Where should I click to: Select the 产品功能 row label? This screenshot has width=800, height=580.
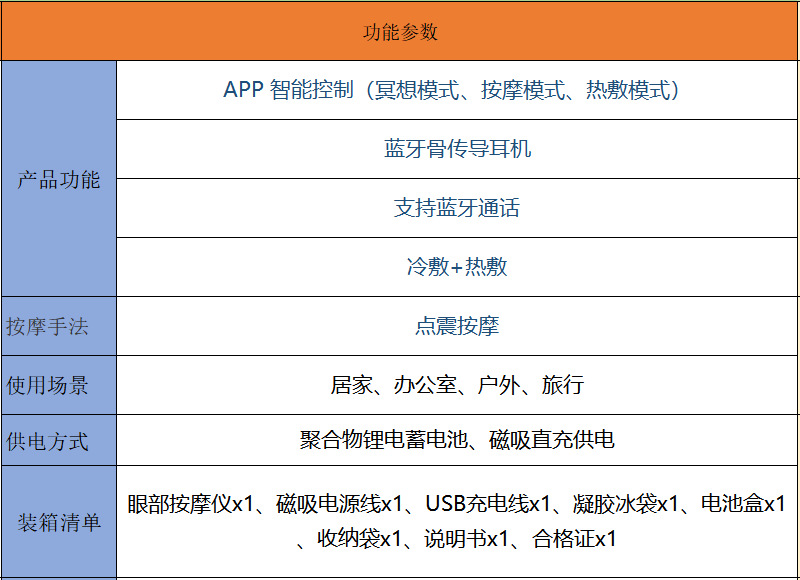(x=58, y=183)
